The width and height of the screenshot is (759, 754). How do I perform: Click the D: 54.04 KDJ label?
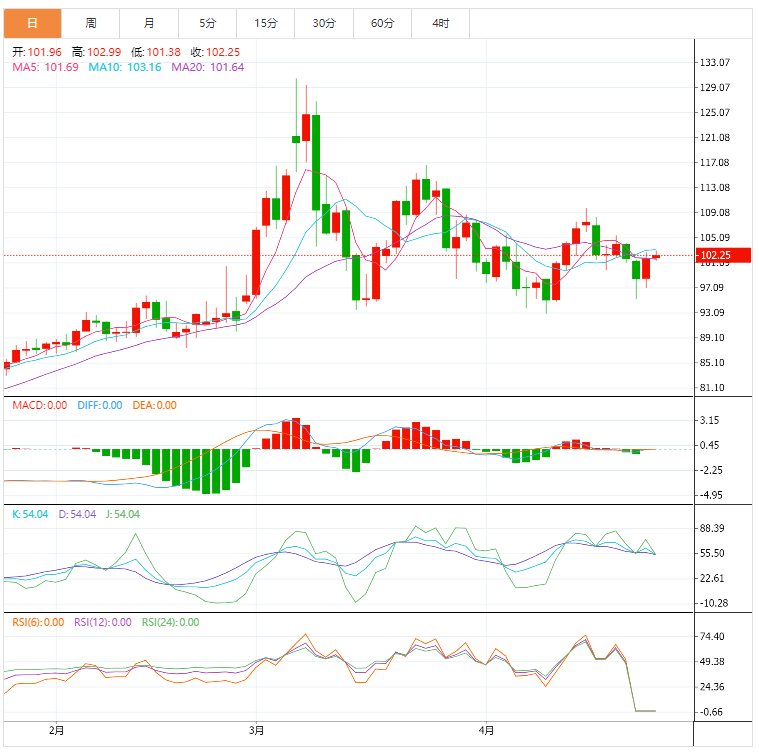coord(77,514)
